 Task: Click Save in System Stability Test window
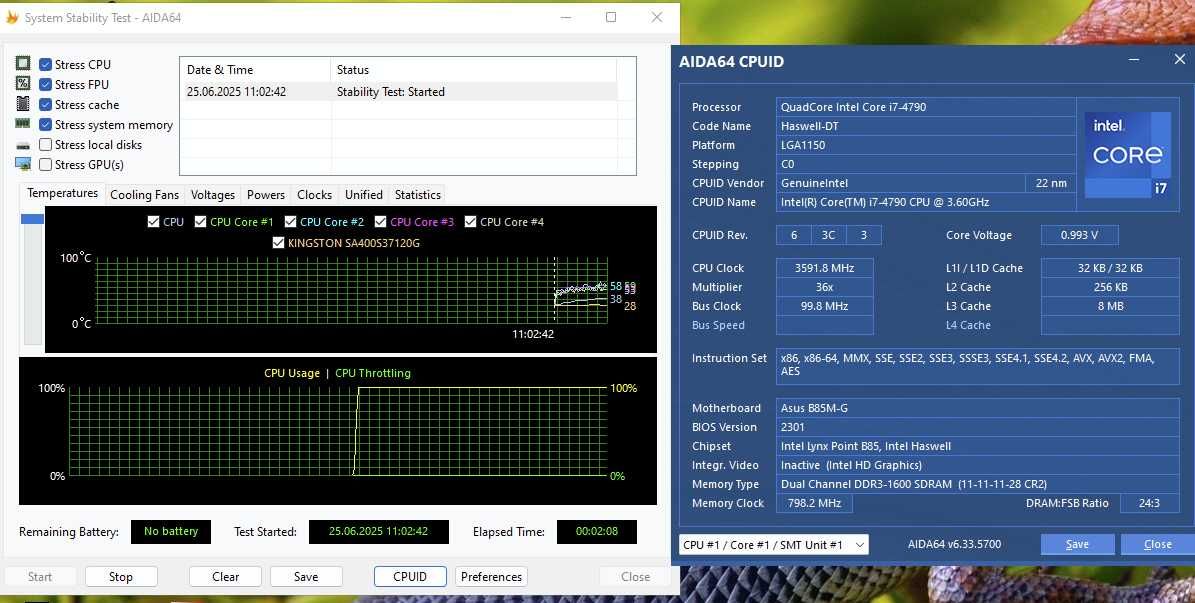coord(306,576)
